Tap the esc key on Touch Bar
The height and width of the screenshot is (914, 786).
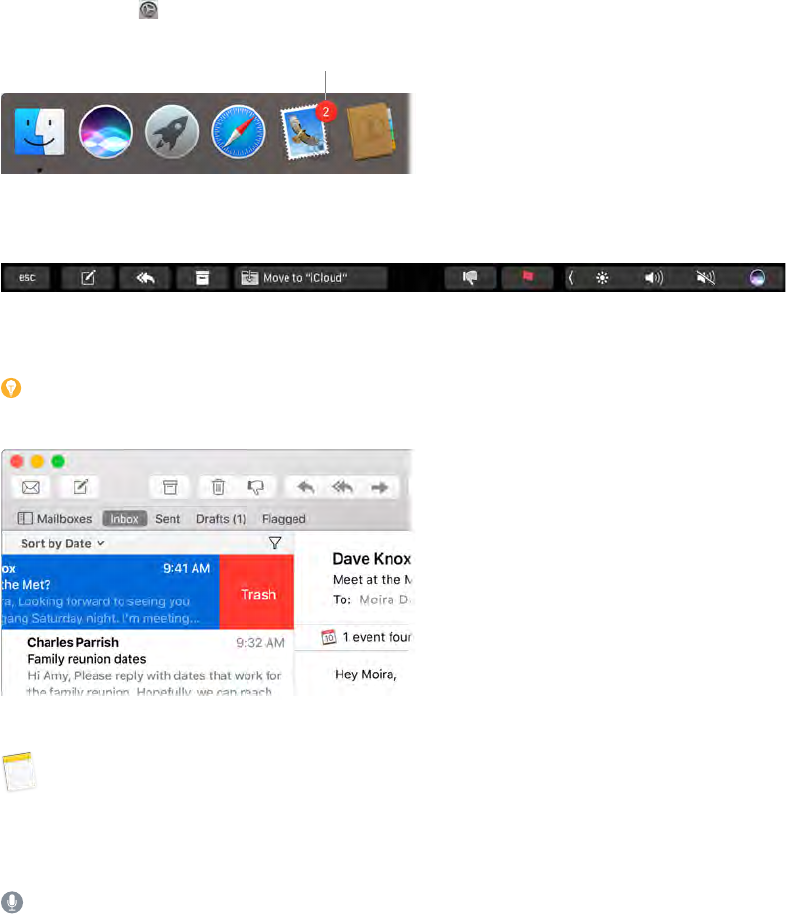tap(27, 277)
